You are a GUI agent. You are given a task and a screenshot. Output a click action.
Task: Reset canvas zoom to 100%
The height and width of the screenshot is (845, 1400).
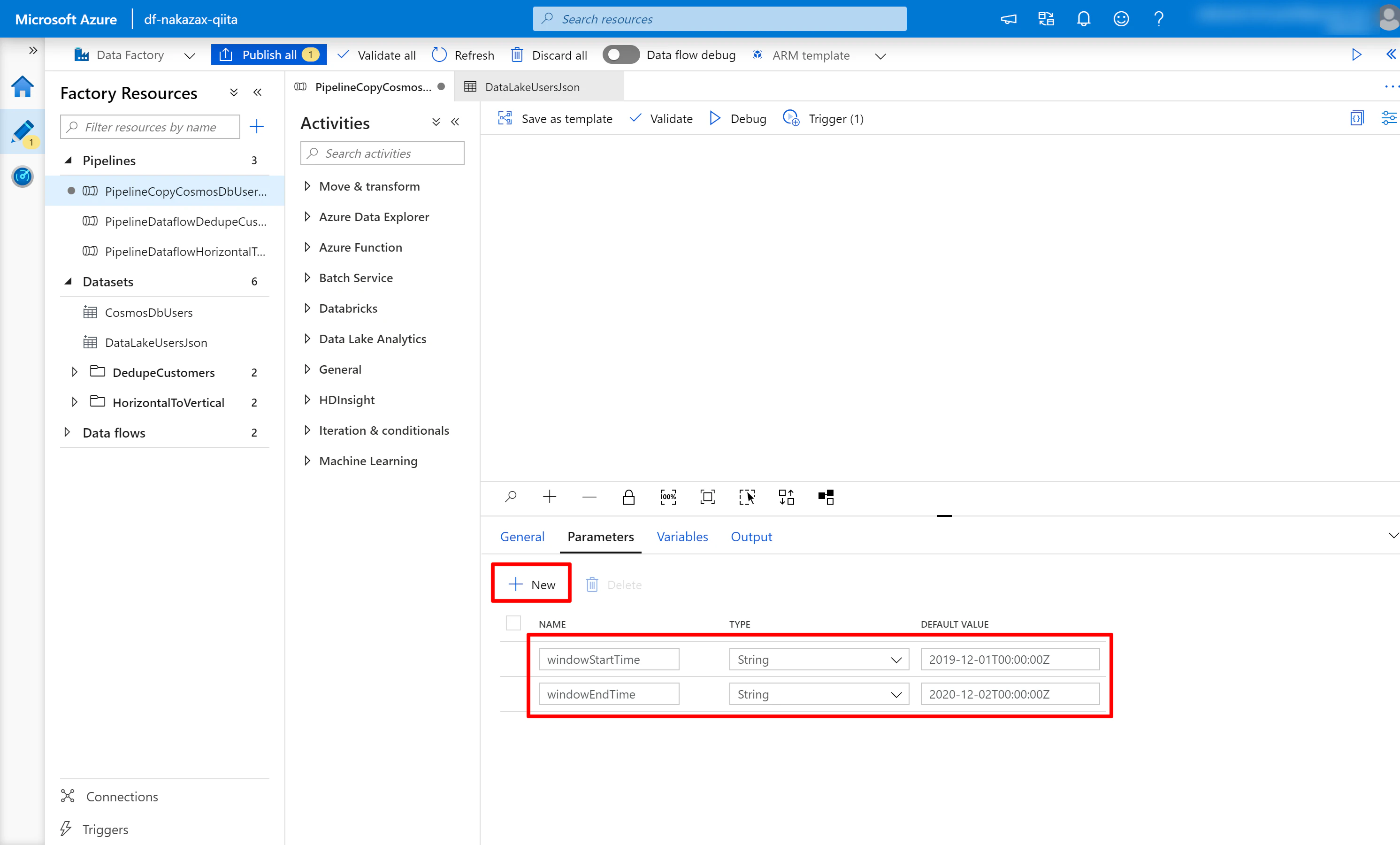click(x=668, y=497)
